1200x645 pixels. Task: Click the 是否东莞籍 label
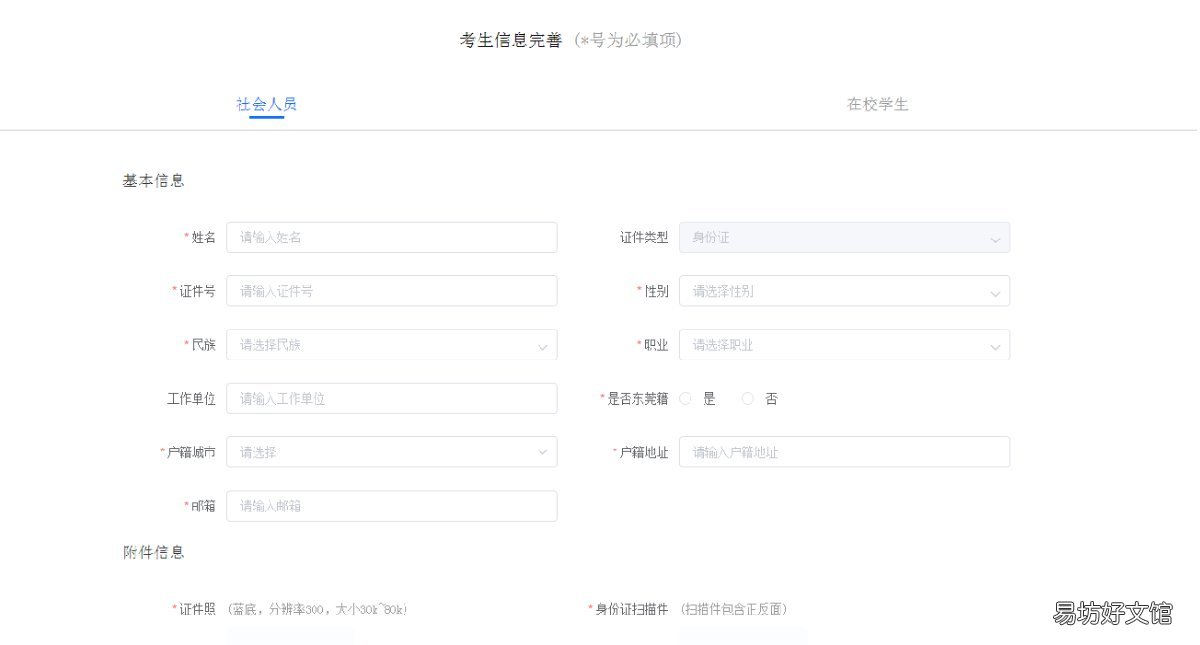tap(637, 398)
